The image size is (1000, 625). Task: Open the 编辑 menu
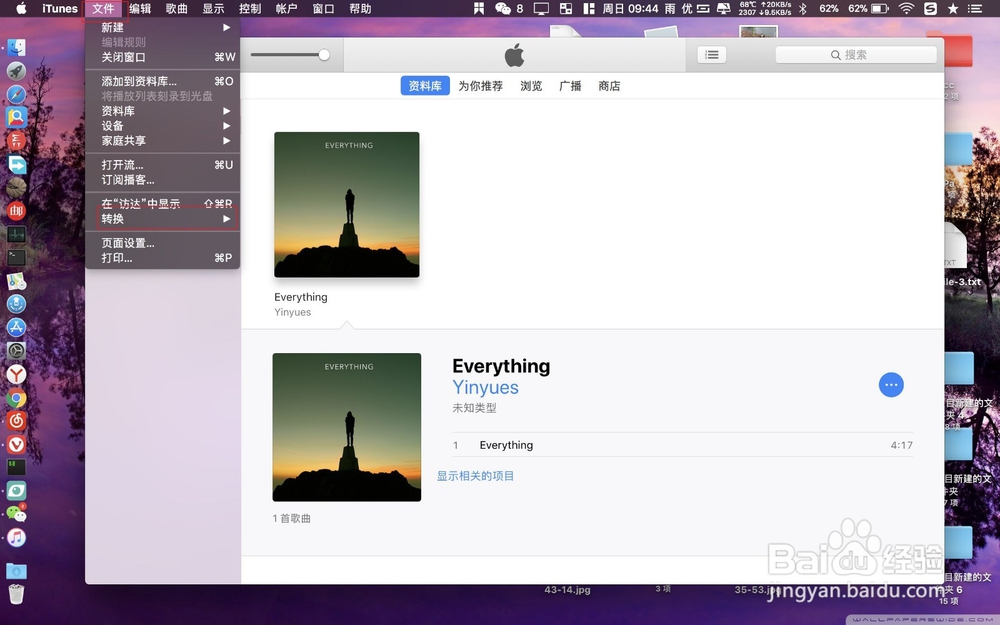click(140, 9)
